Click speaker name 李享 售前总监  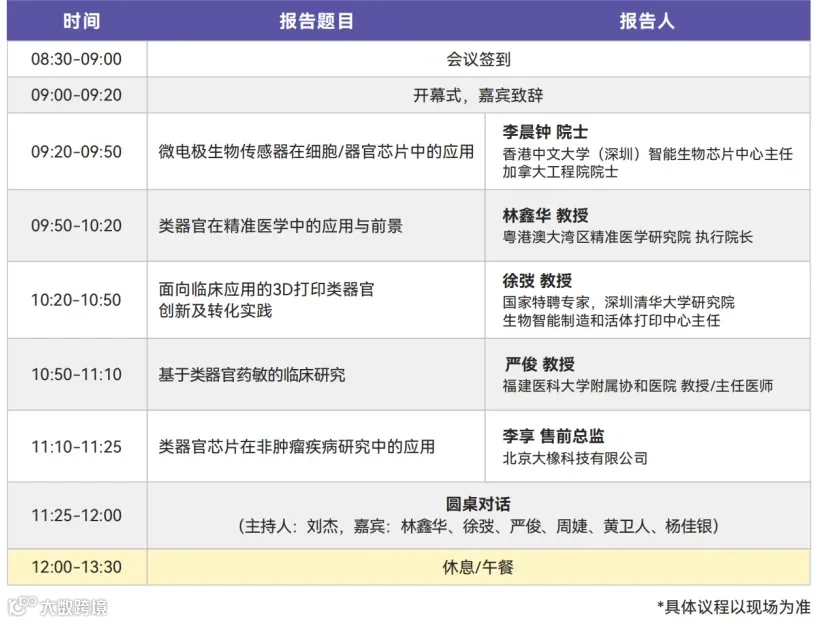pyautogui.click(x=554, y=436)
